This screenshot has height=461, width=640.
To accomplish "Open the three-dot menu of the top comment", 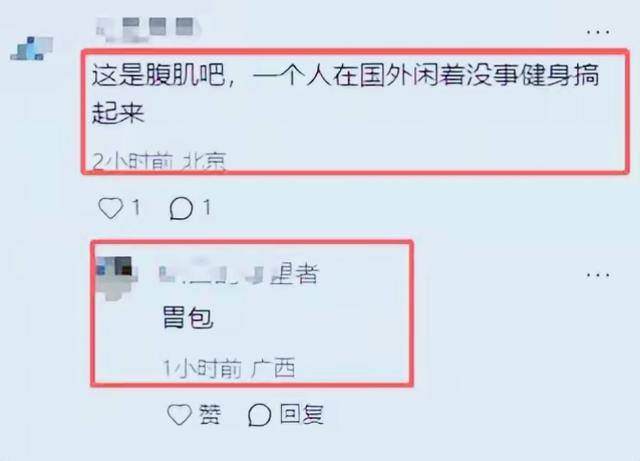I will tap(598, 31).
